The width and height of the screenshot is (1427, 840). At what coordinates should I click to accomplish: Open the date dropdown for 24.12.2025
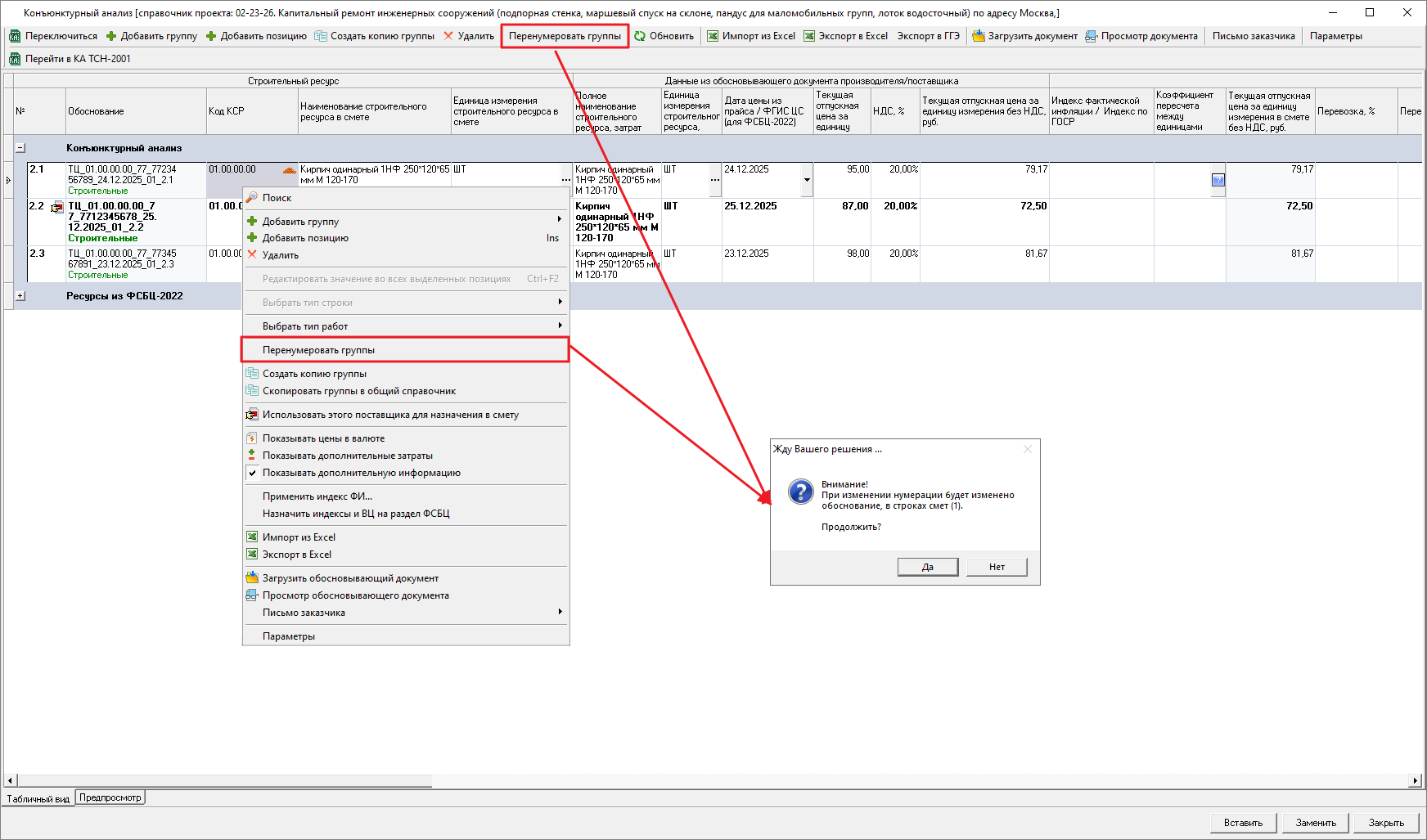807,180
